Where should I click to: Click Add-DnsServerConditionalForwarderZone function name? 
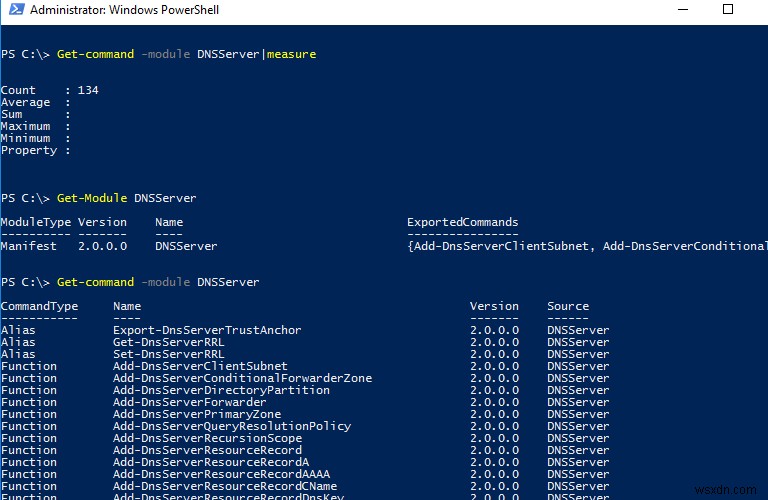pyautogui.click(x=242, y=379)
